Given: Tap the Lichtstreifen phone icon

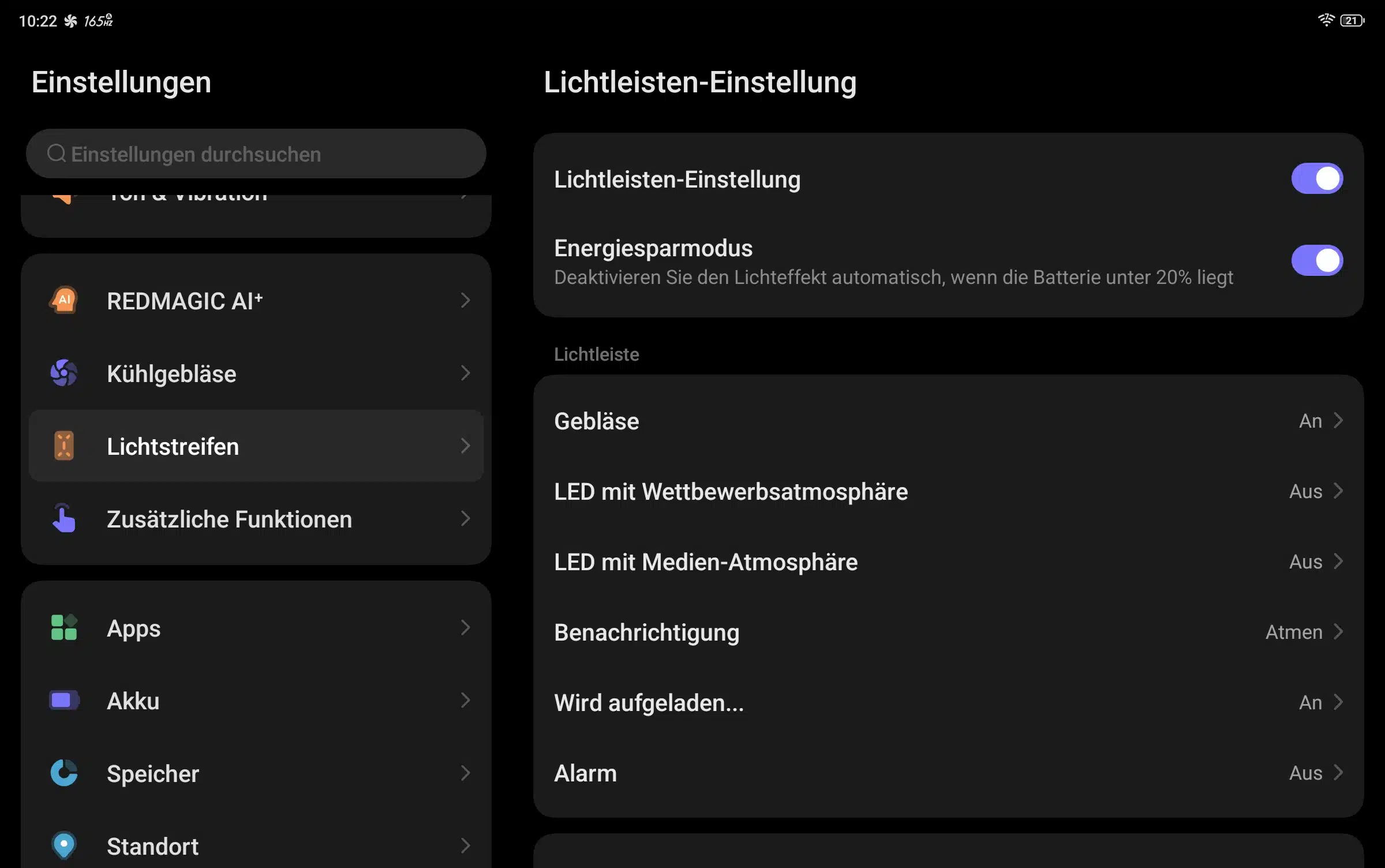Looking at the screenshot, I should (x=64, y=446).
